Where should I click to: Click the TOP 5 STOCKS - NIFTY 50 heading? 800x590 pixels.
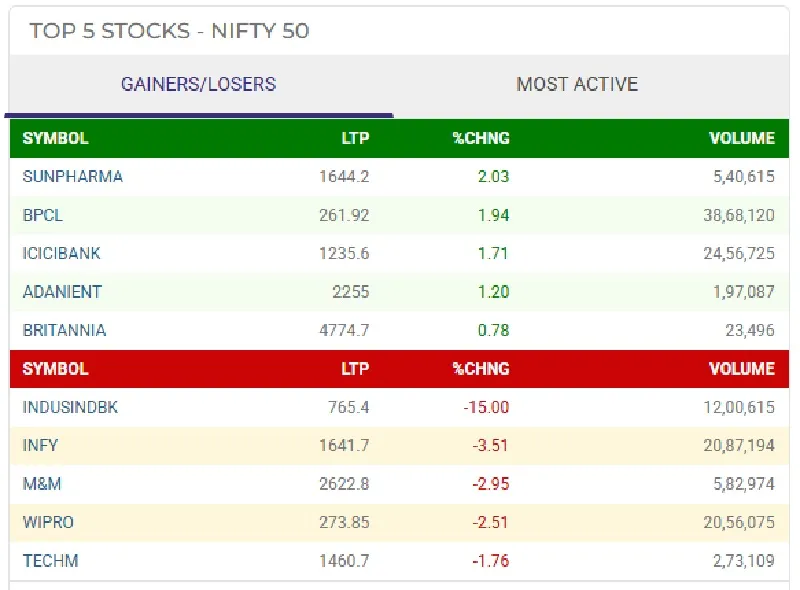coord(169,31)
